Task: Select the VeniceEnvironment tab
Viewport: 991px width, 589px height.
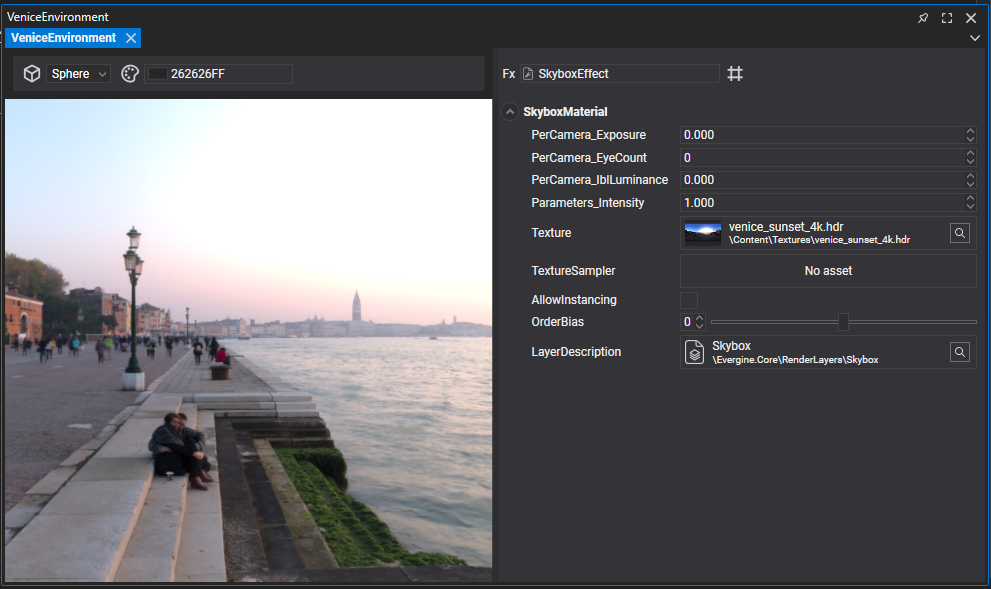Action: pyautogui.click(x=63, y=38)
